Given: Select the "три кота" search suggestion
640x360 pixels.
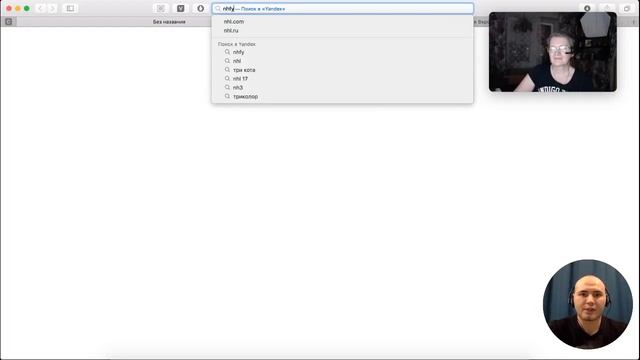Looking at the screenshot, I should pyautogui.click(x=342, y=70).
